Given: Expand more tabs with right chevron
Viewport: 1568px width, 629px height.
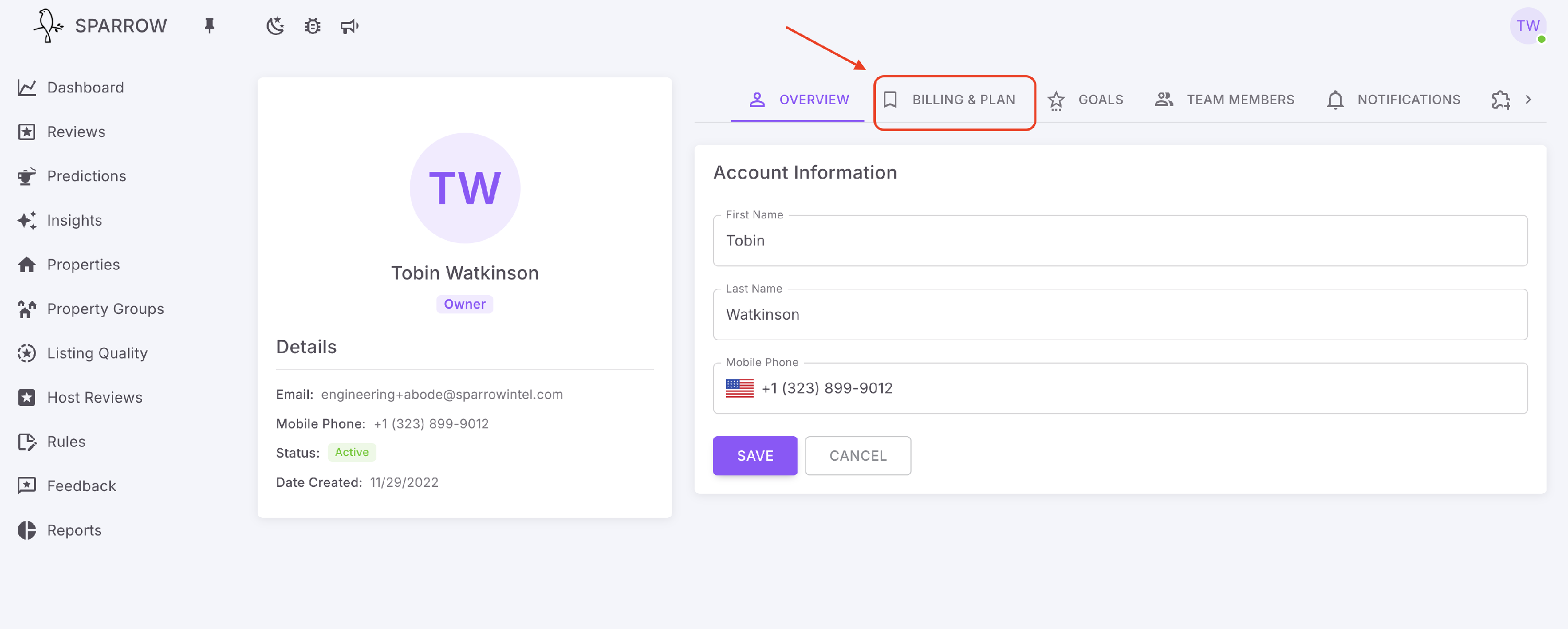Looking at the screenshot, I should click(1528, 100).
